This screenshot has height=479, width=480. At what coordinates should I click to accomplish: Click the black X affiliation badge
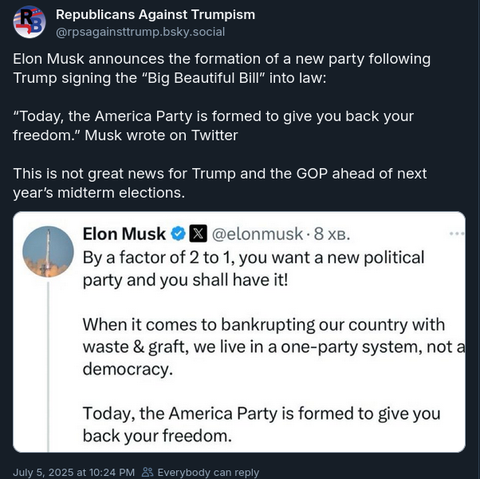(x=198, y=234)
